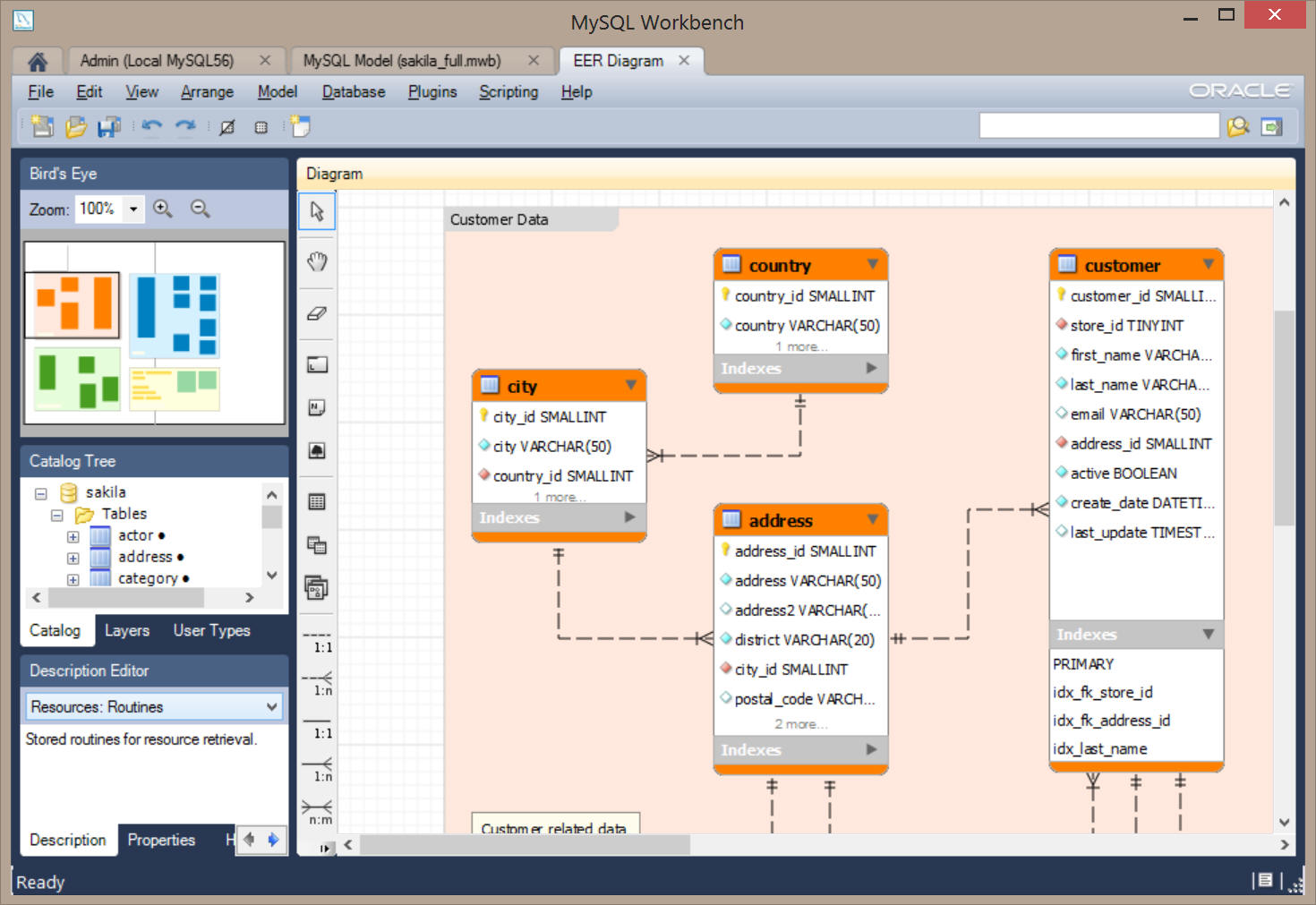Screen dimensions: 1316x905
Task: Click the sidebar toggle icon at toolbar right end
Action: tap(1272, 127)
